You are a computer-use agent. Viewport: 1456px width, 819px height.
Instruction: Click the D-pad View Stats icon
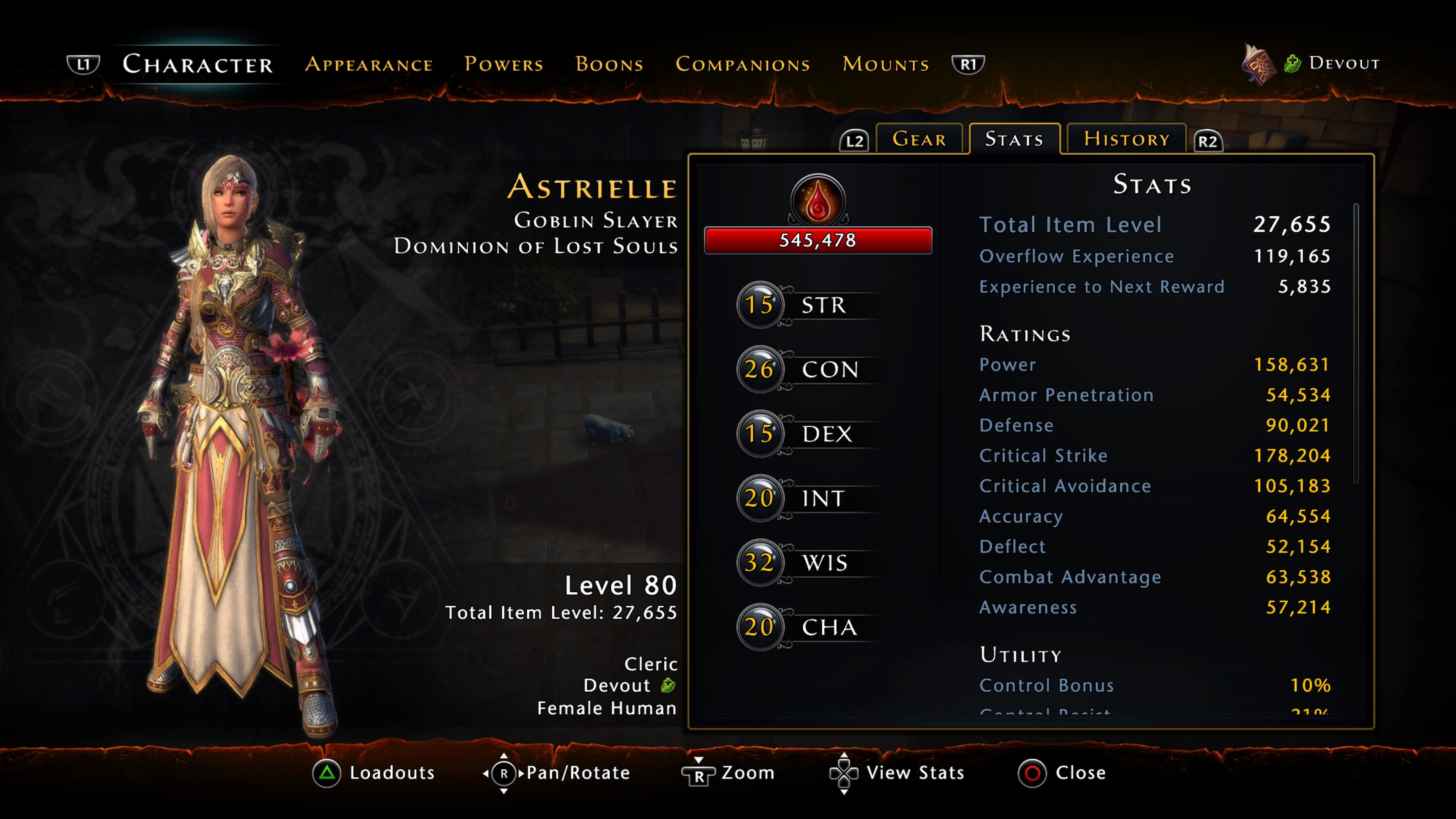coord(843,773)
